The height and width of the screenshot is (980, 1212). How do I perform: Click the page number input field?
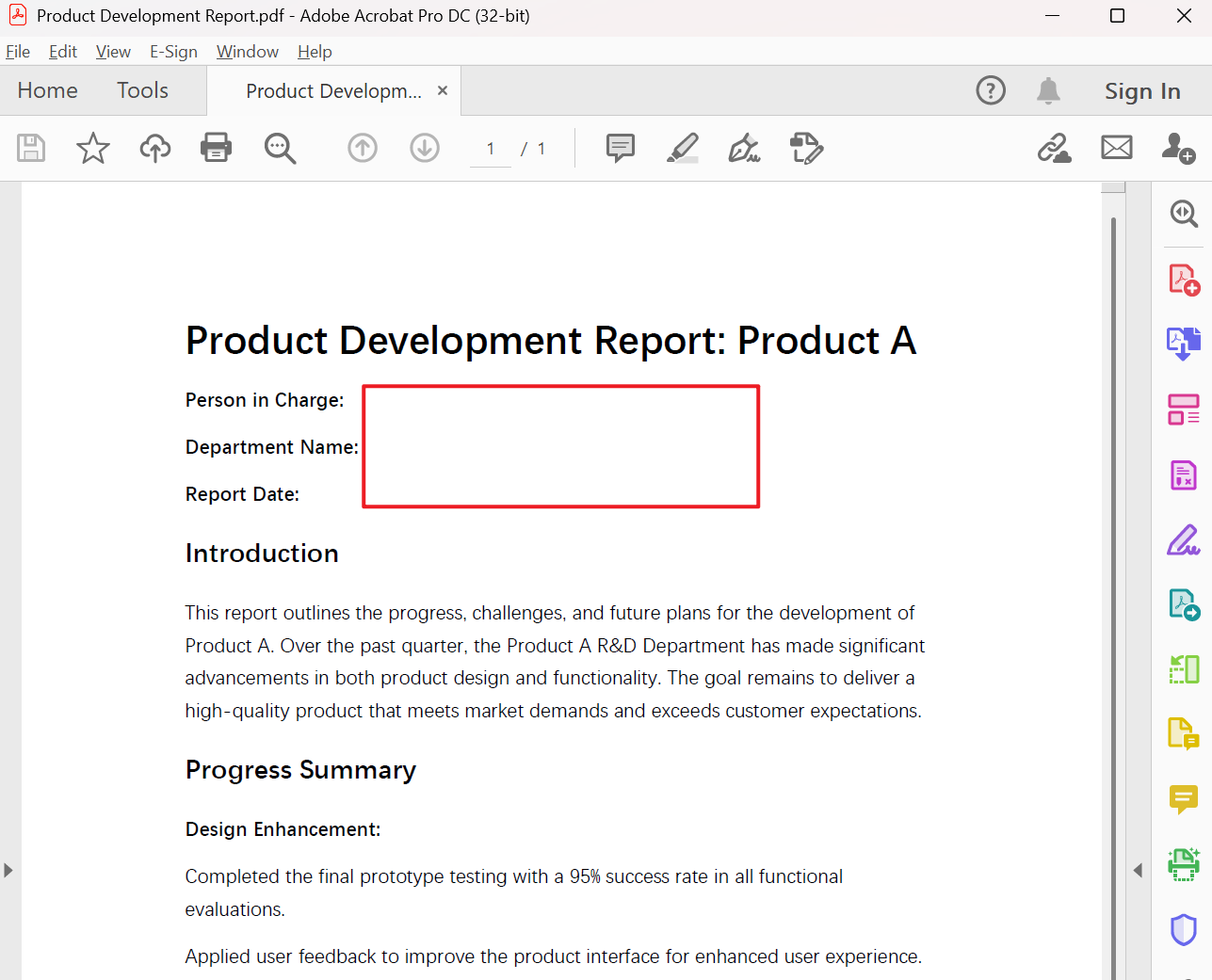[490, 148]
